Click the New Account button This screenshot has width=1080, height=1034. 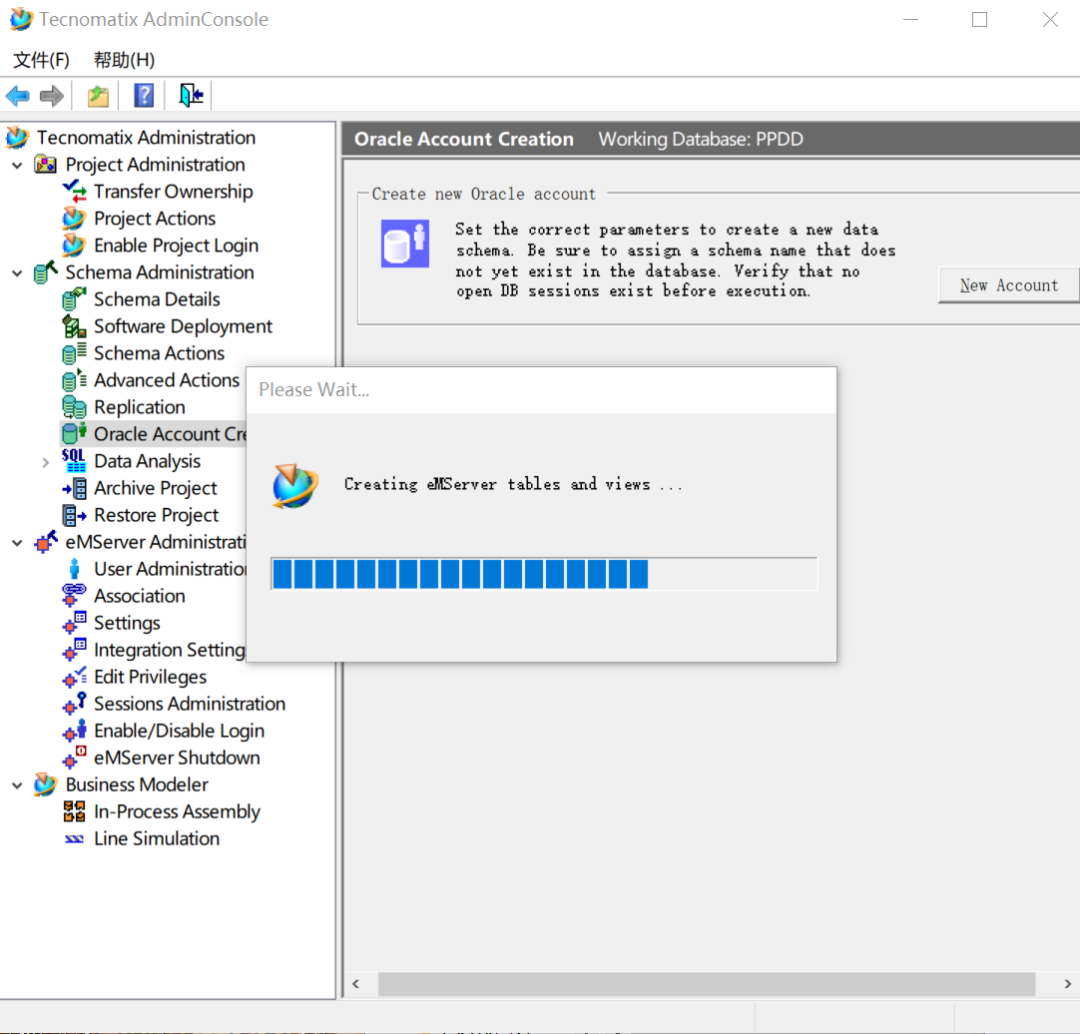[1009, 285]
